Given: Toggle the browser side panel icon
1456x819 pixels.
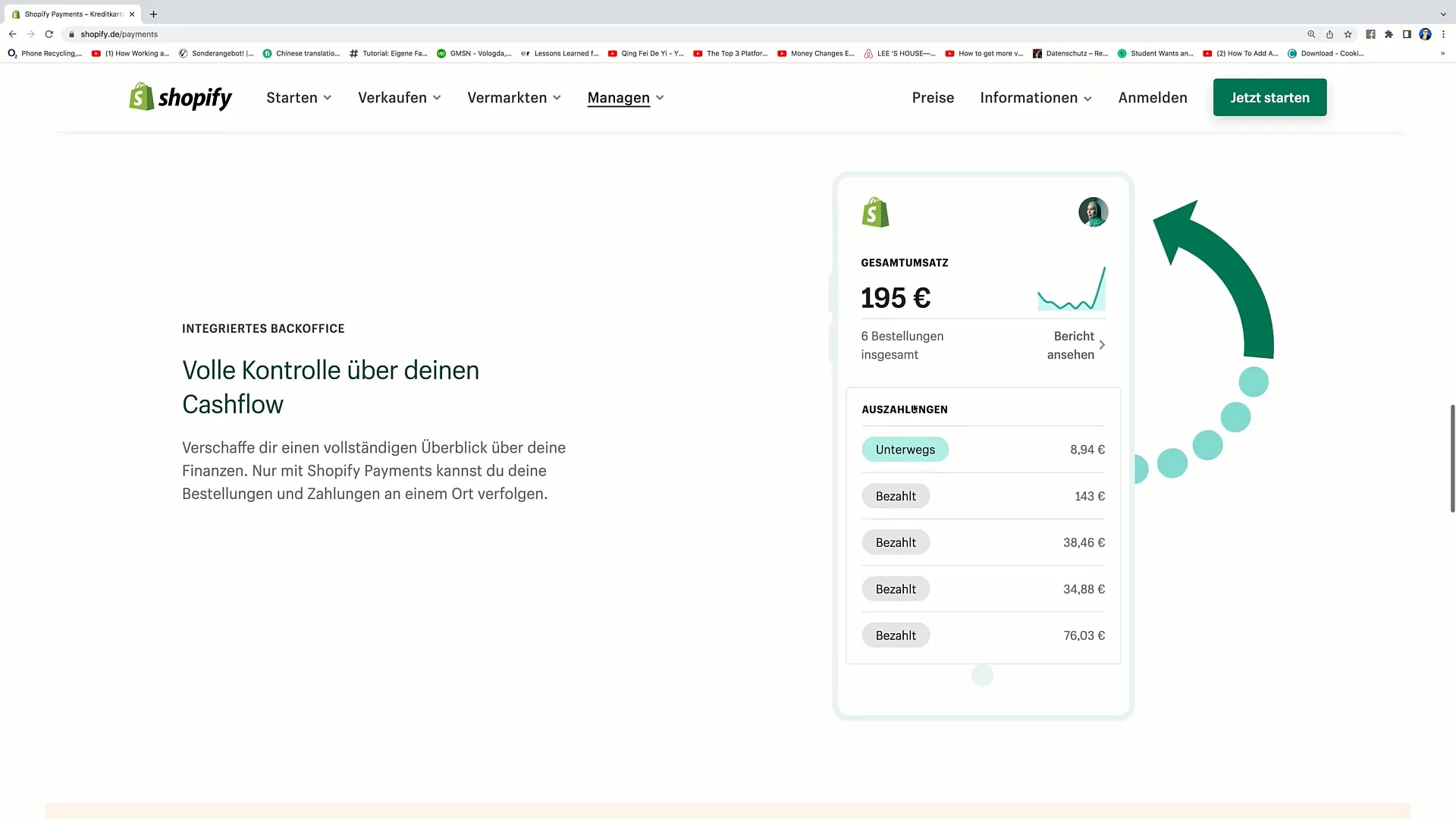Looking at the screenshot, I should 1407,34.
